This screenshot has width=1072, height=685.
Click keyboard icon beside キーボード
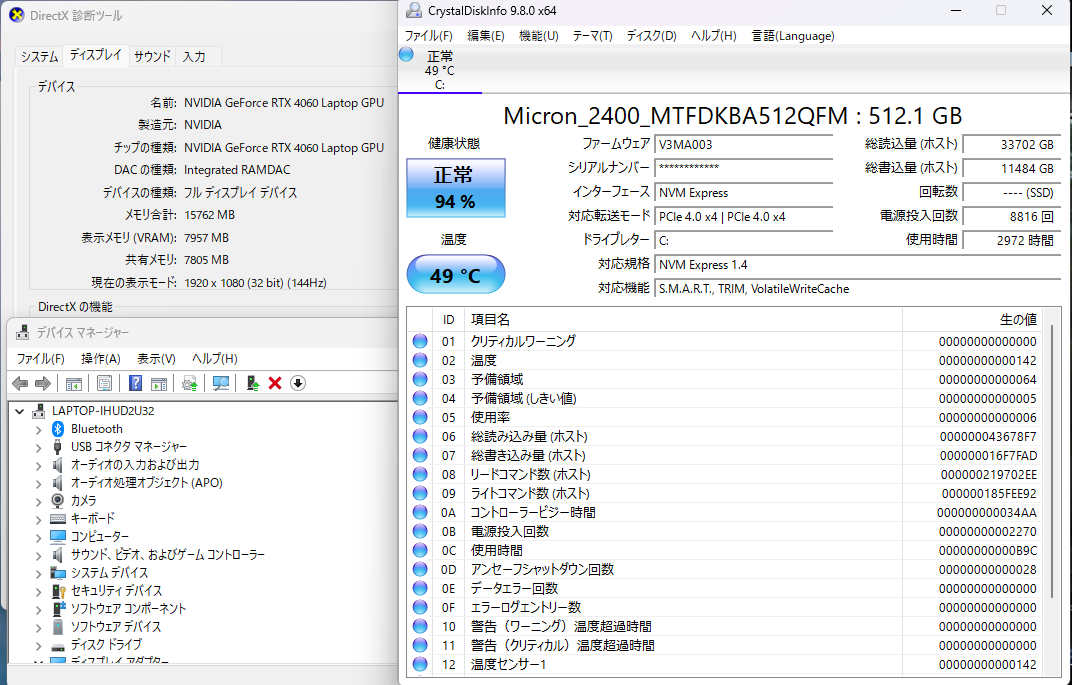point(58,518)
